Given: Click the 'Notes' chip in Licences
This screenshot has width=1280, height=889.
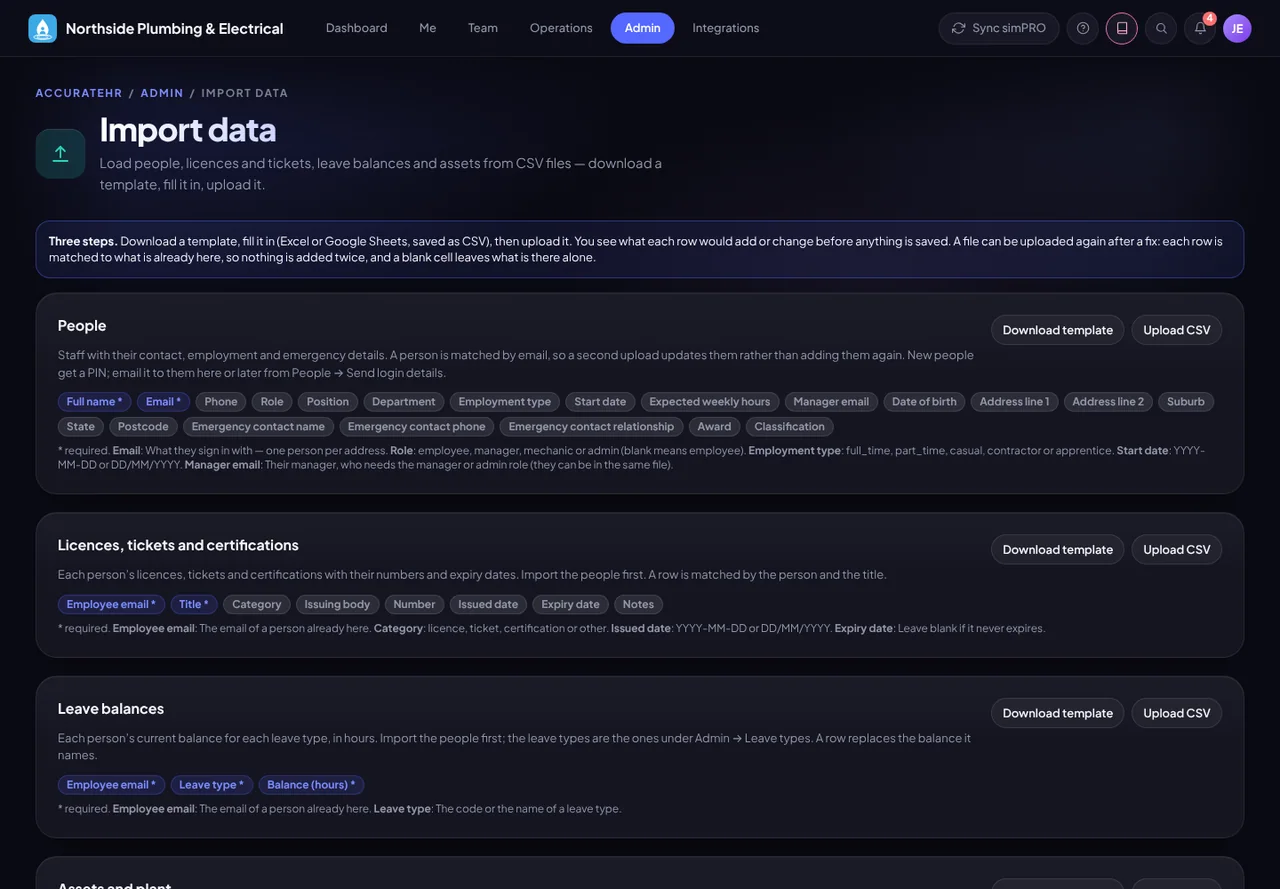Looking at the screenshot, I should (x=638, y=605).
